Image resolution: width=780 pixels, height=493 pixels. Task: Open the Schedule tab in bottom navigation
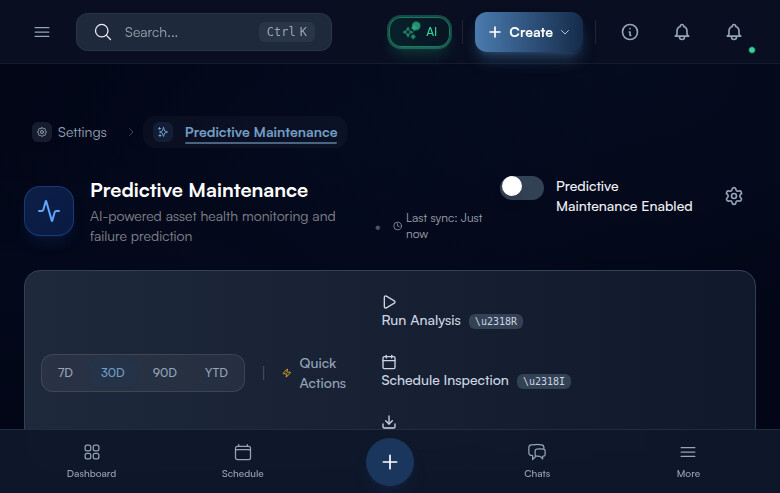pyautogui.click(x=242, y=461)
